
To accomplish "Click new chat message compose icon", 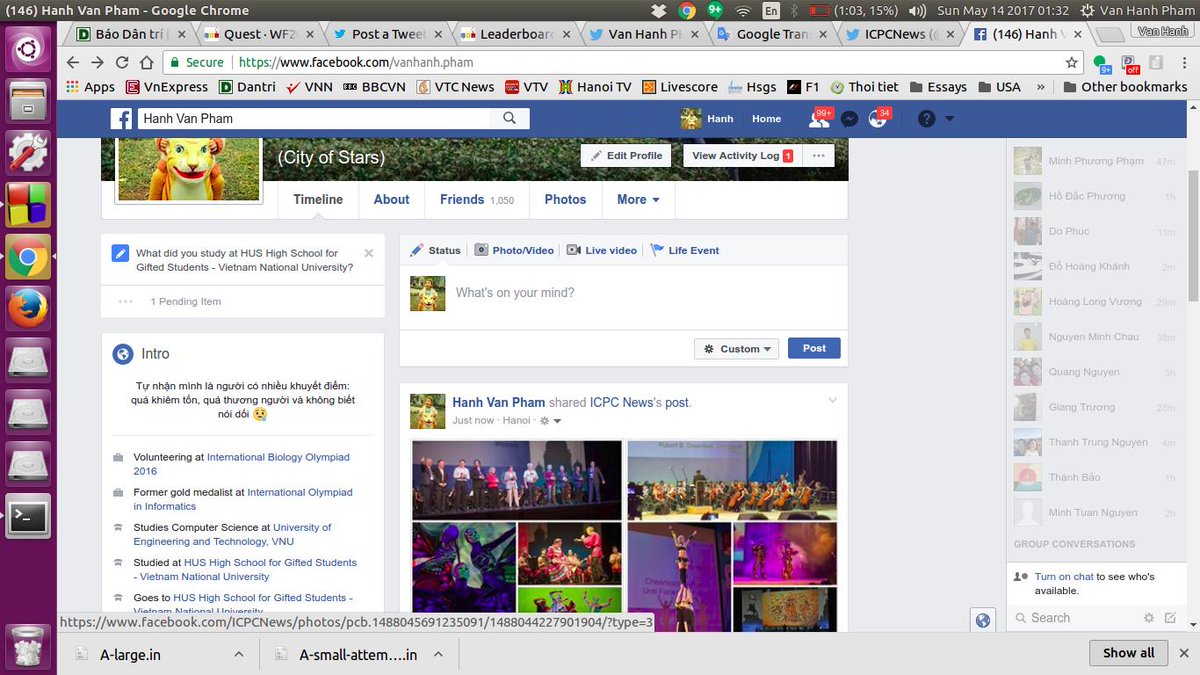I will (x=1171, y=618).
